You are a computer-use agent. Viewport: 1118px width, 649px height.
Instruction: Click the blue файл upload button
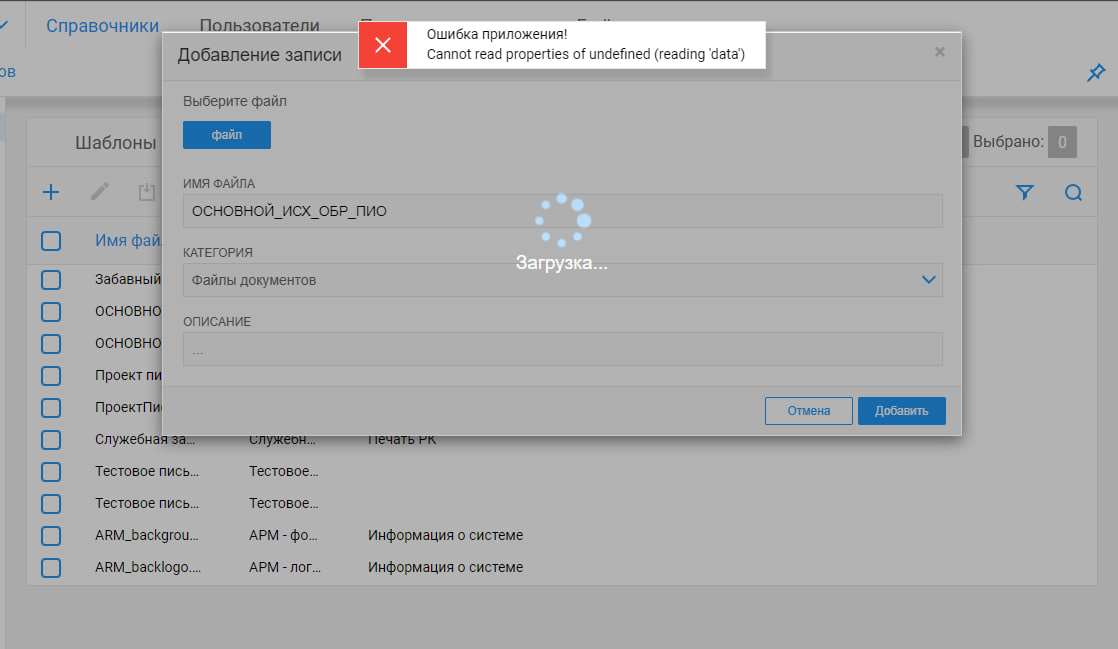pos(227,135)
